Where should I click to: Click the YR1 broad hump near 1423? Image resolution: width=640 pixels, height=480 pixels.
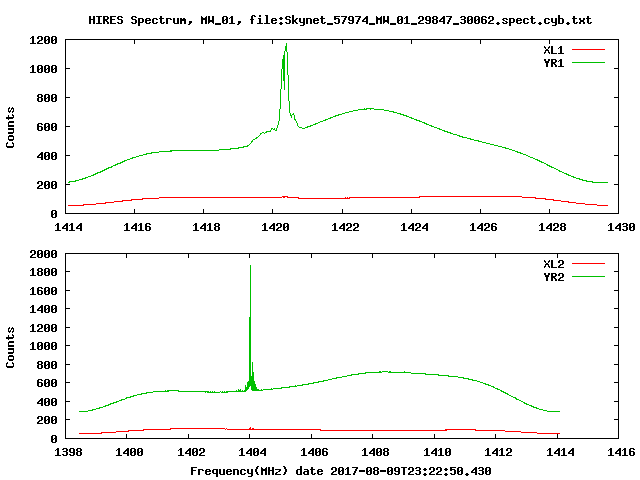pyautogui.click(x=369, y=109)
